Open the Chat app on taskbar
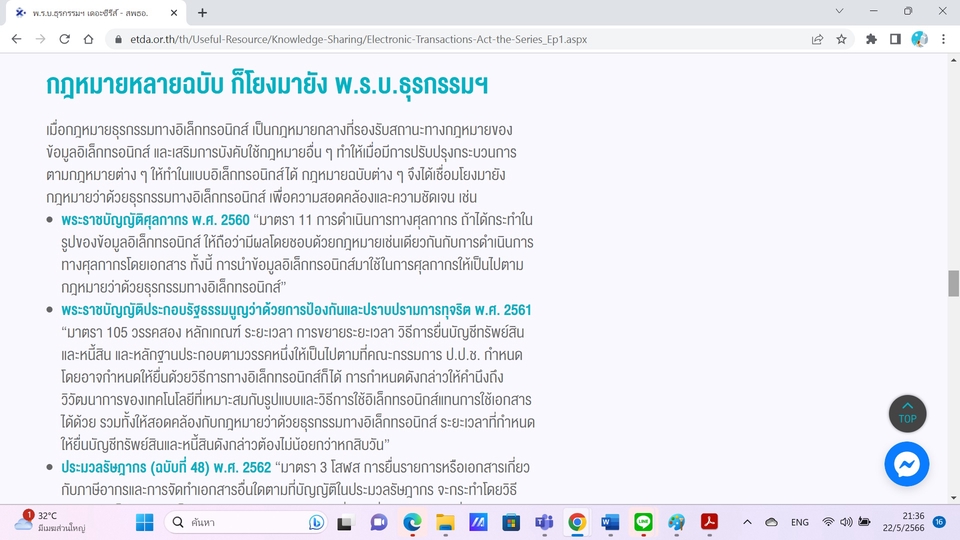Screen dimensions: 960x540 (379, 522)
